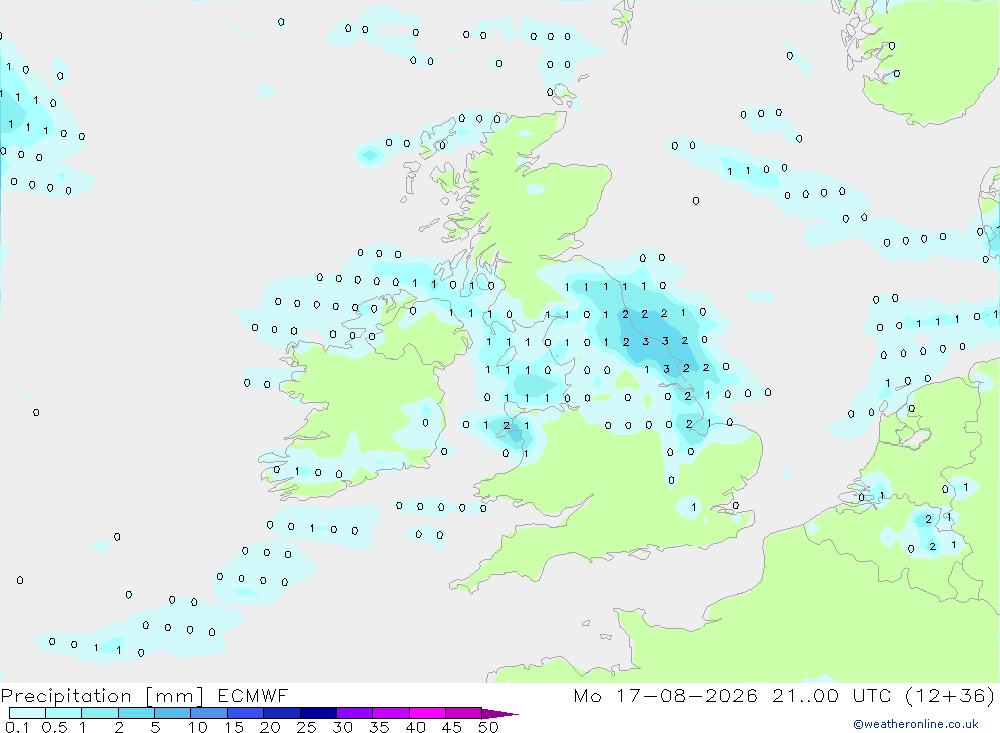This screenshot has width=1000, height=733.
Task: Click the legend label '0.5'
Action: (54, 727)
